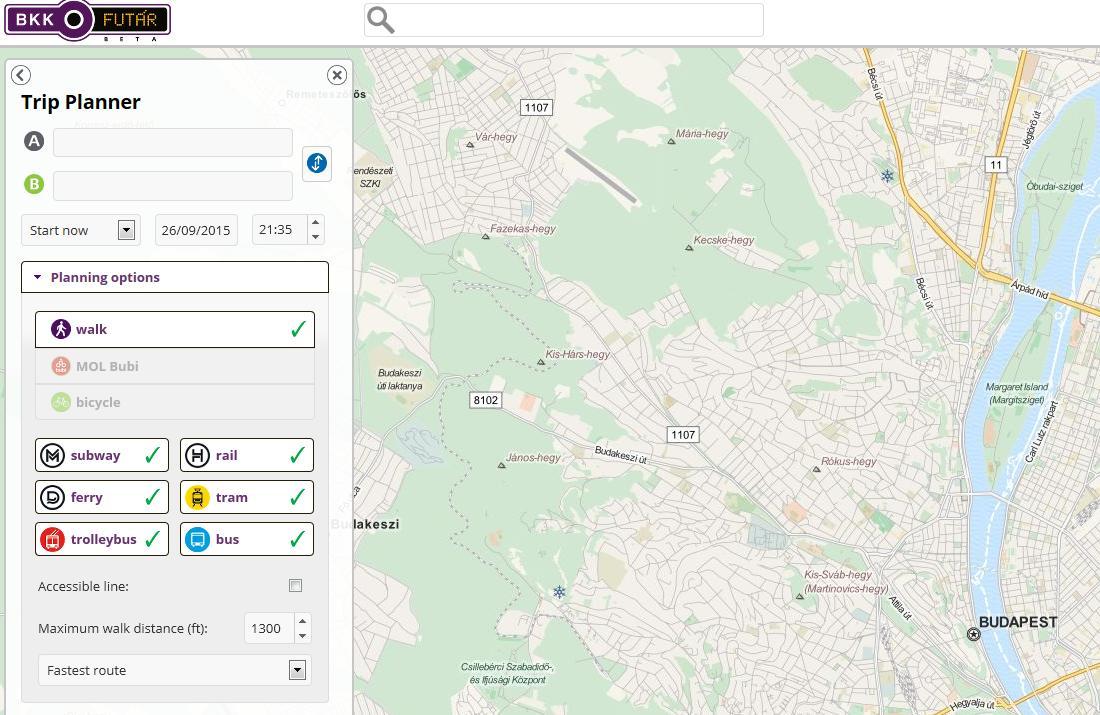The image size is (1100, 715).
Task: Close the Trip Planner panel
Action: point(337,75)
